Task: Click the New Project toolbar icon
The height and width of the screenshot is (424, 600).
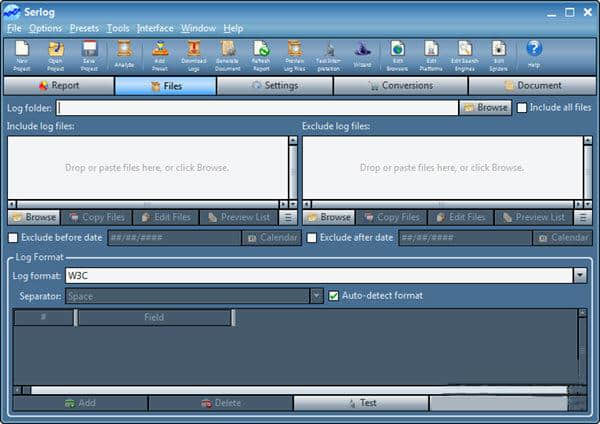Action: pyautogui.click(x=22, y=54)
